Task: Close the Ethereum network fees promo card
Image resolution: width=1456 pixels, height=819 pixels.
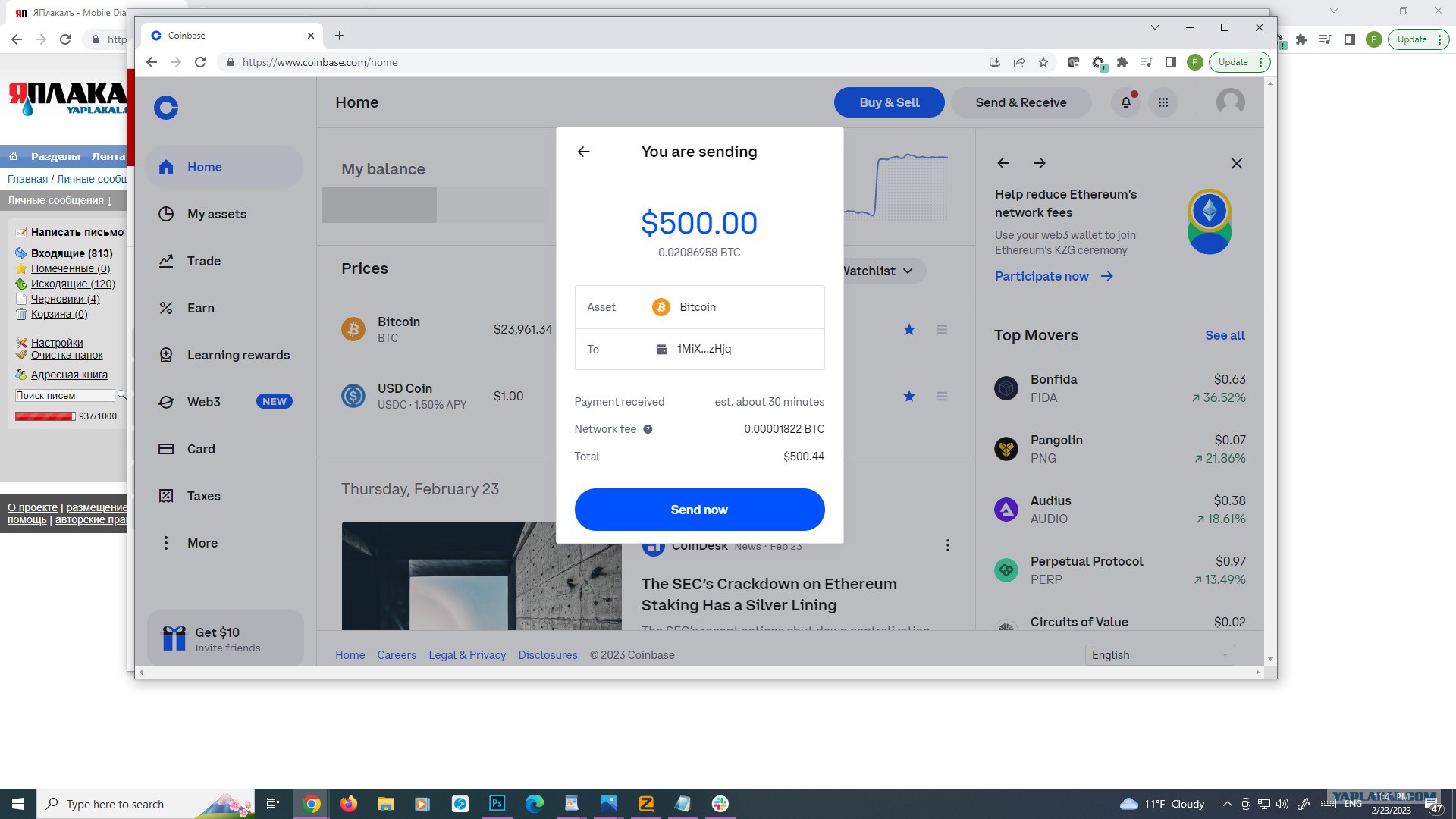Action: (x=1237, y=163)
